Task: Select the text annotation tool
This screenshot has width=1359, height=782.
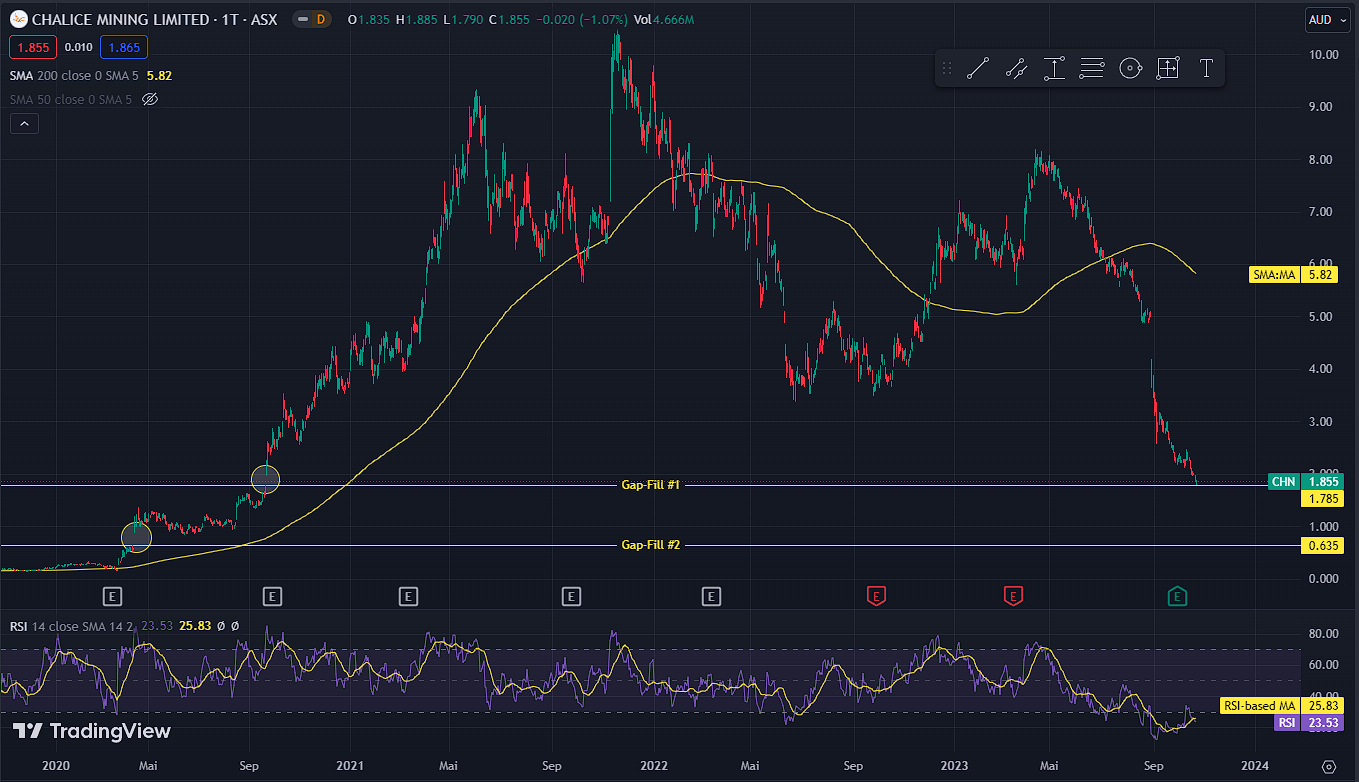Action: pyautogui.click(x=1206, y=68)
